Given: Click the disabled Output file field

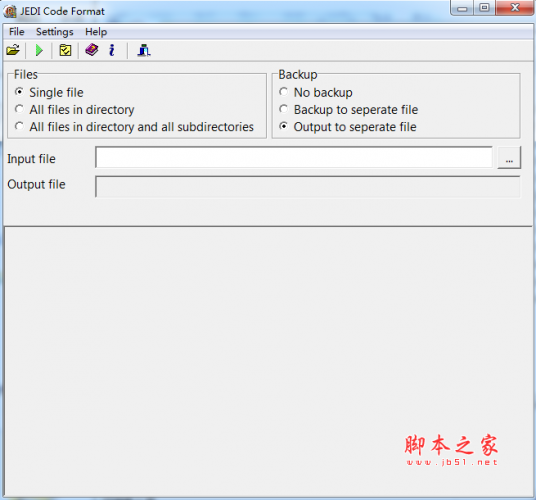Looking at the screenshot, I should pos(308,187).
